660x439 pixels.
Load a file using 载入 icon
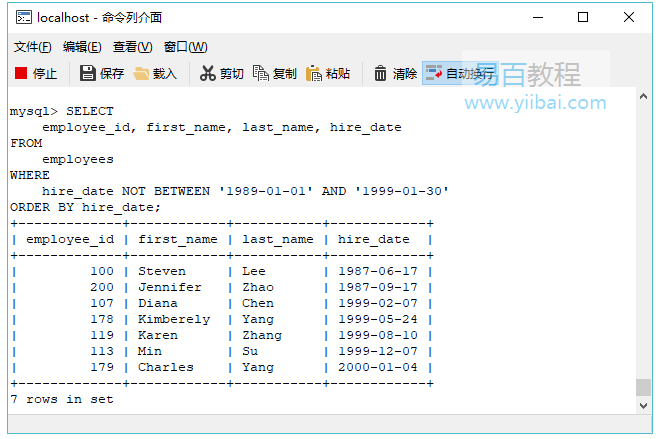[x=142, y=73]
